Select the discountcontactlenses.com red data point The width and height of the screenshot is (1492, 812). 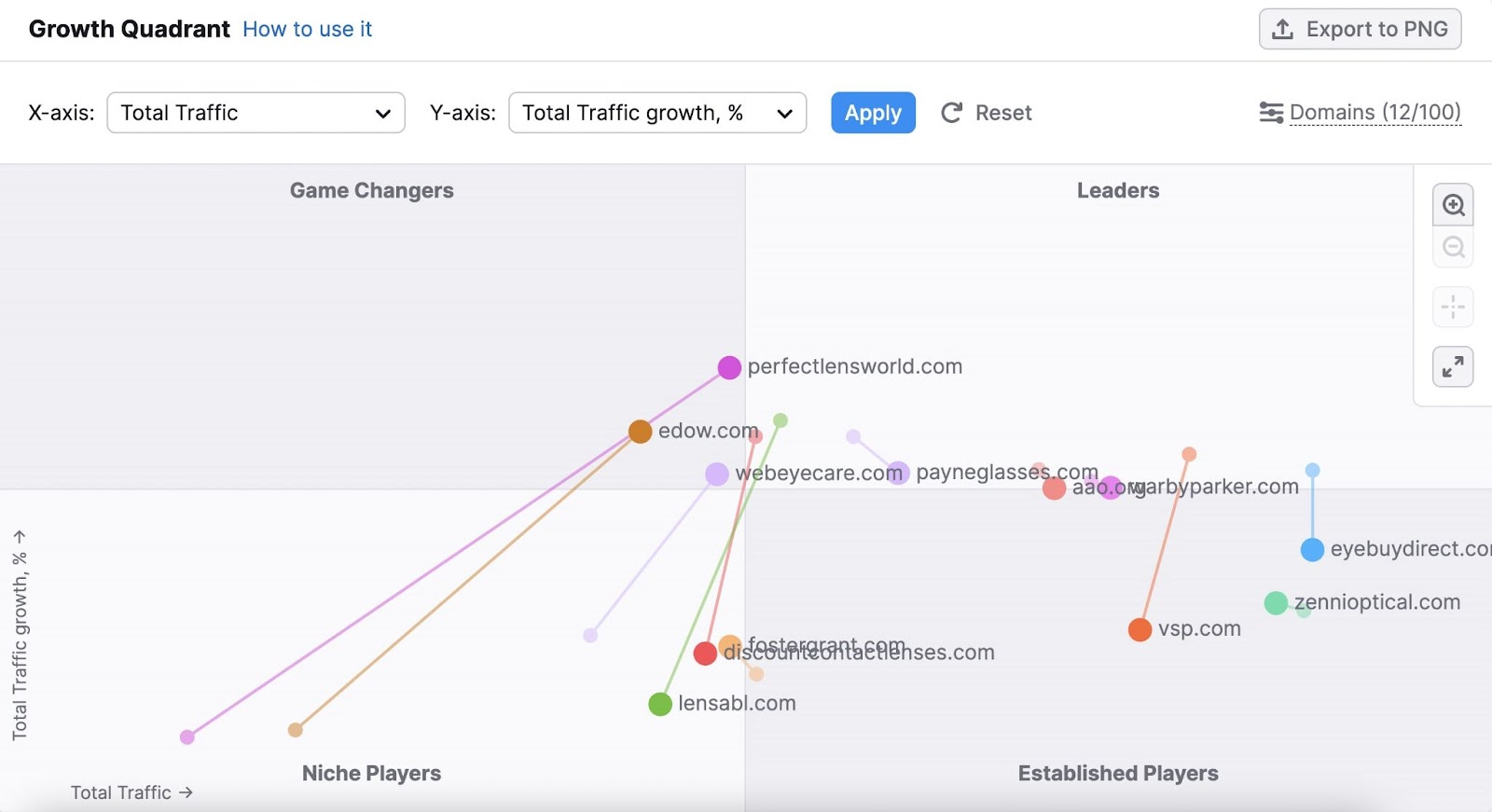(x=705, y=654)
